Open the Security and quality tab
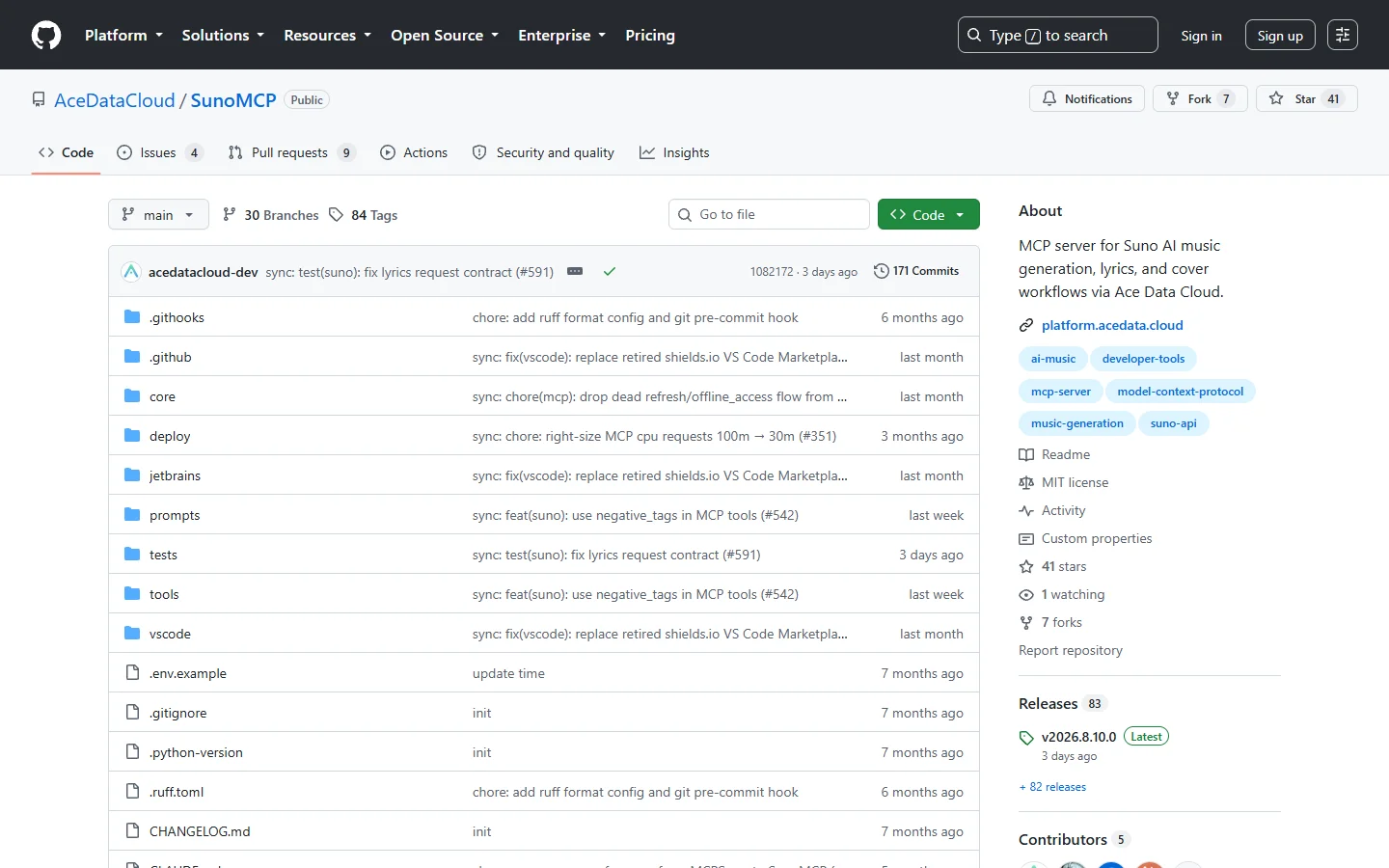1389x868 pixels. [x=543, y=152]
